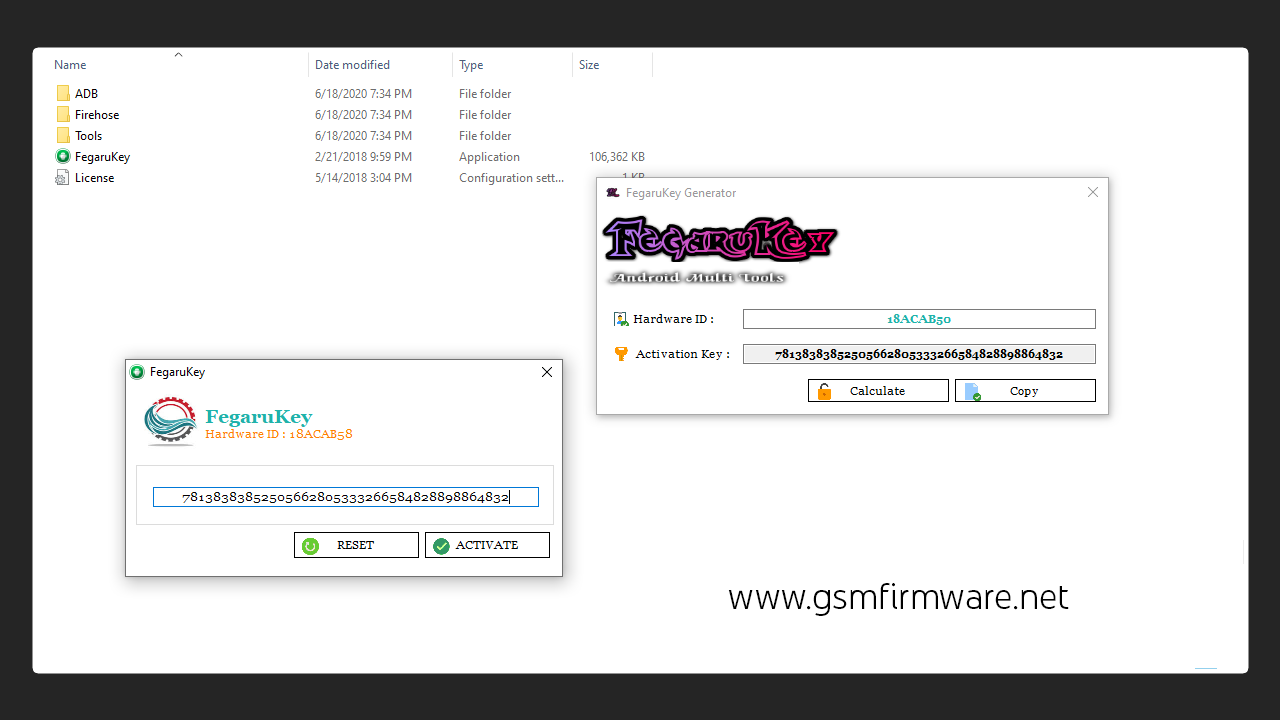Click the padlock icon on Calculate button
Viewport: 1280px width, 720px height.
(x=824, y=390)
